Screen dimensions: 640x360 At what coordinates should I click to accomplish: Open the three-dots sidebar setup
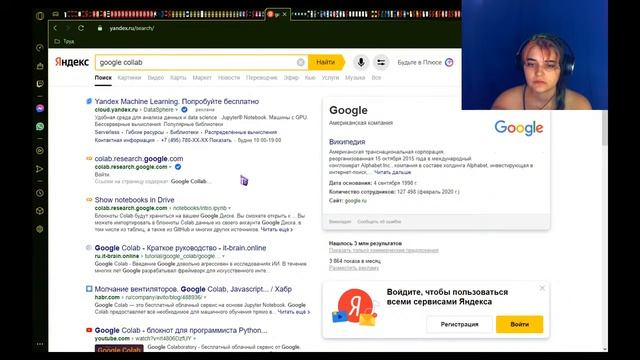[x=40, y=344]
